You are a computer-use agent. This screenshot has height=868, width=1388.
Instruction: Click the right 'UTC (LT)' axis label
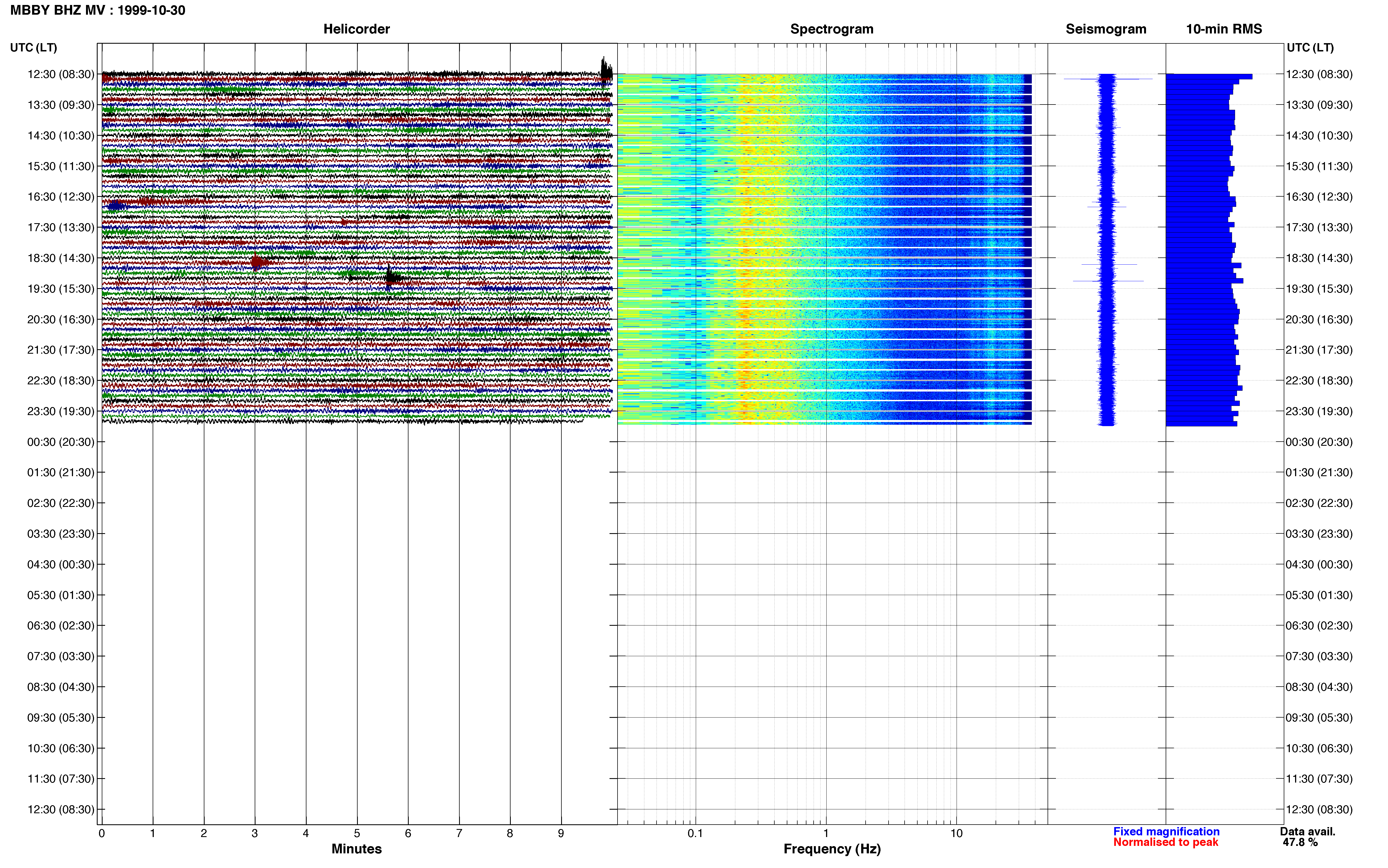[1310, 48]
